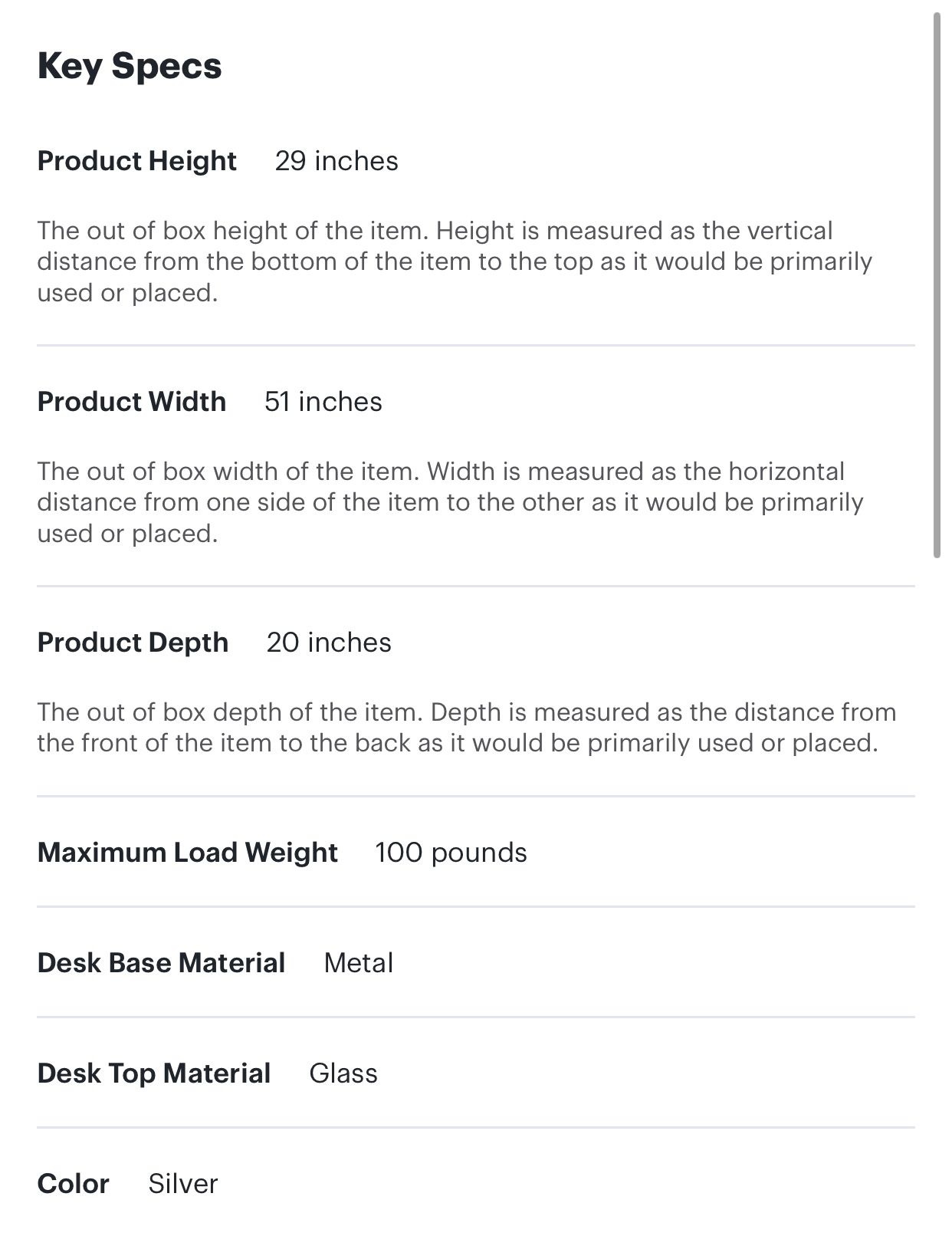Click the depth measurement description paragraph
Screen dimensions: 952x1236
(466, 728)
